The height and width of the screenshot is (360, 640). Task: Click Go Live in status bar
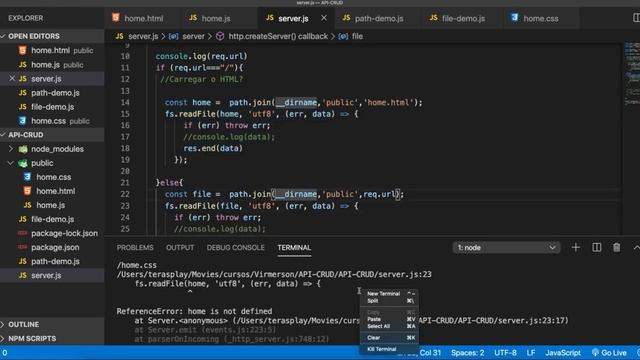point(609,353)
